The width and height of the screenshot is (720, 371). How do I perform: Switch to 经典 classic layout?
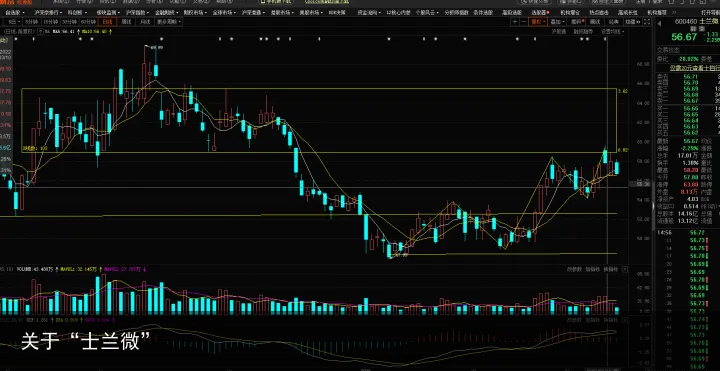pyautogui.click(x=614, y=22)
